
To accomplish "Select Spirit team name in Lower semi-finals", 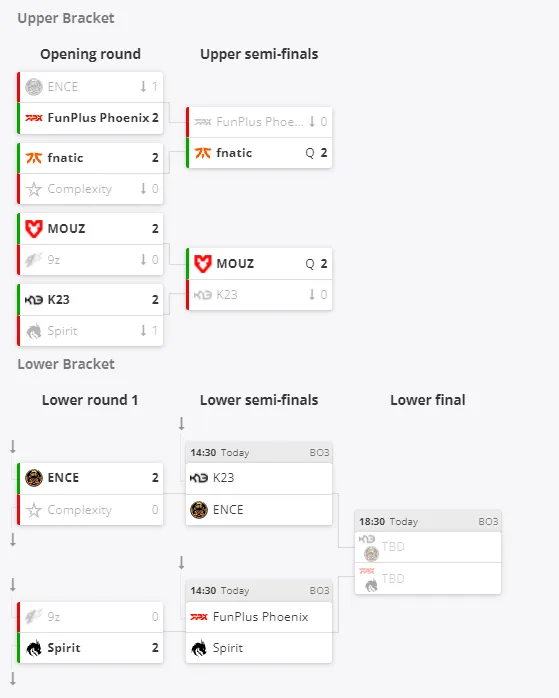I will 228,648.
